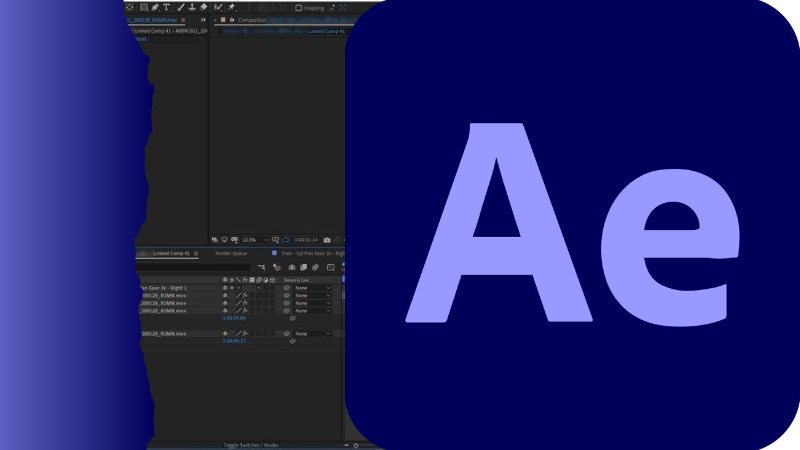
Task: Click the Shy column header icon
Action: 225,280
